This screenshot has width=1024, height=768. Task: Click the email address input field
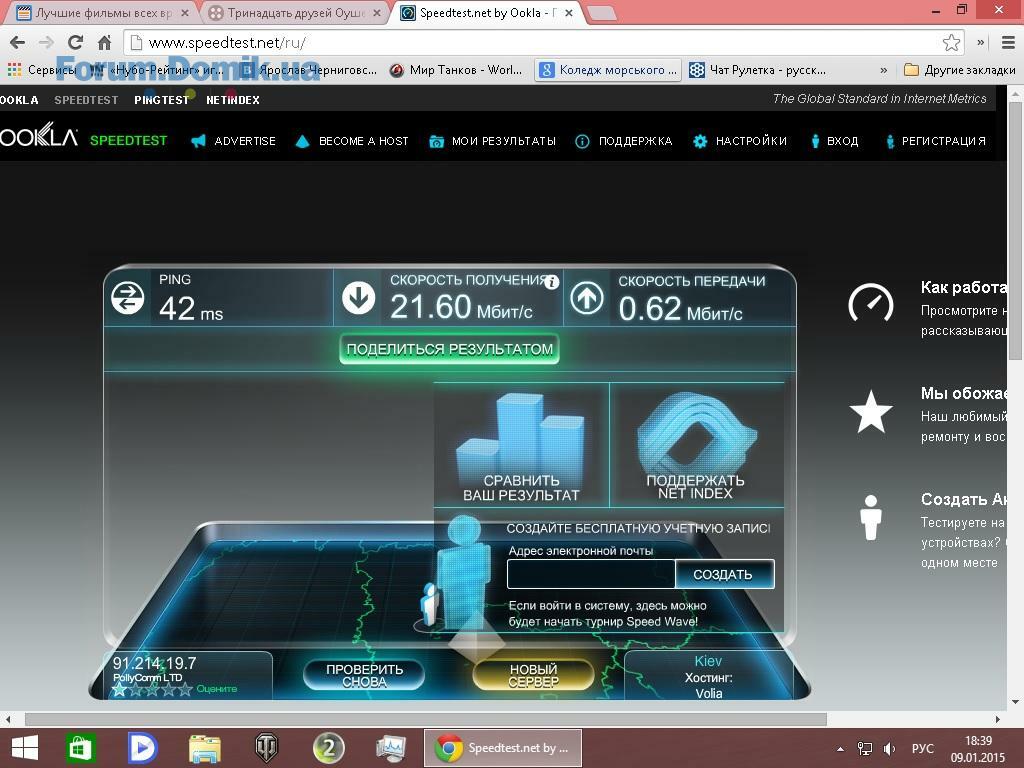[591, 575]
